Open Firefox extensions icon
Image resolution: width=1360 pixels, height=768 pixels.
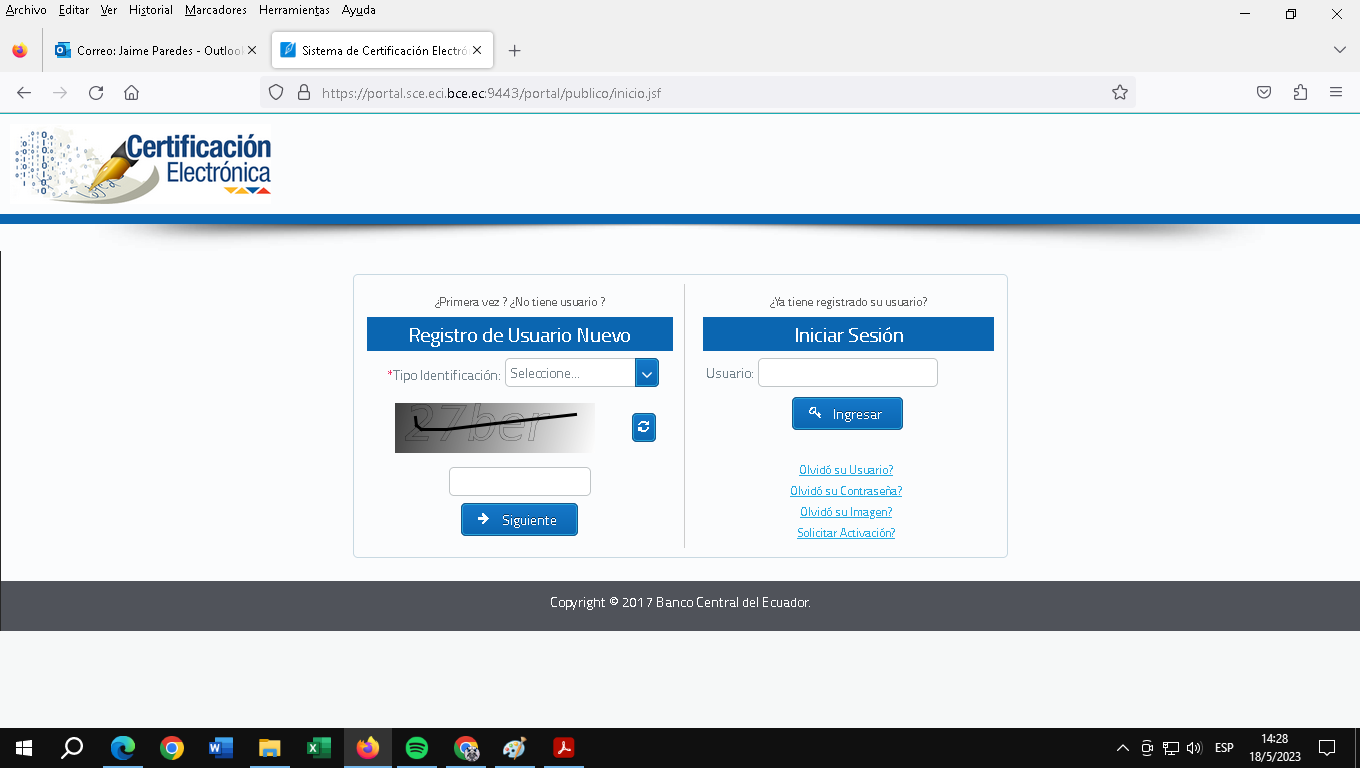(1300, 93)
